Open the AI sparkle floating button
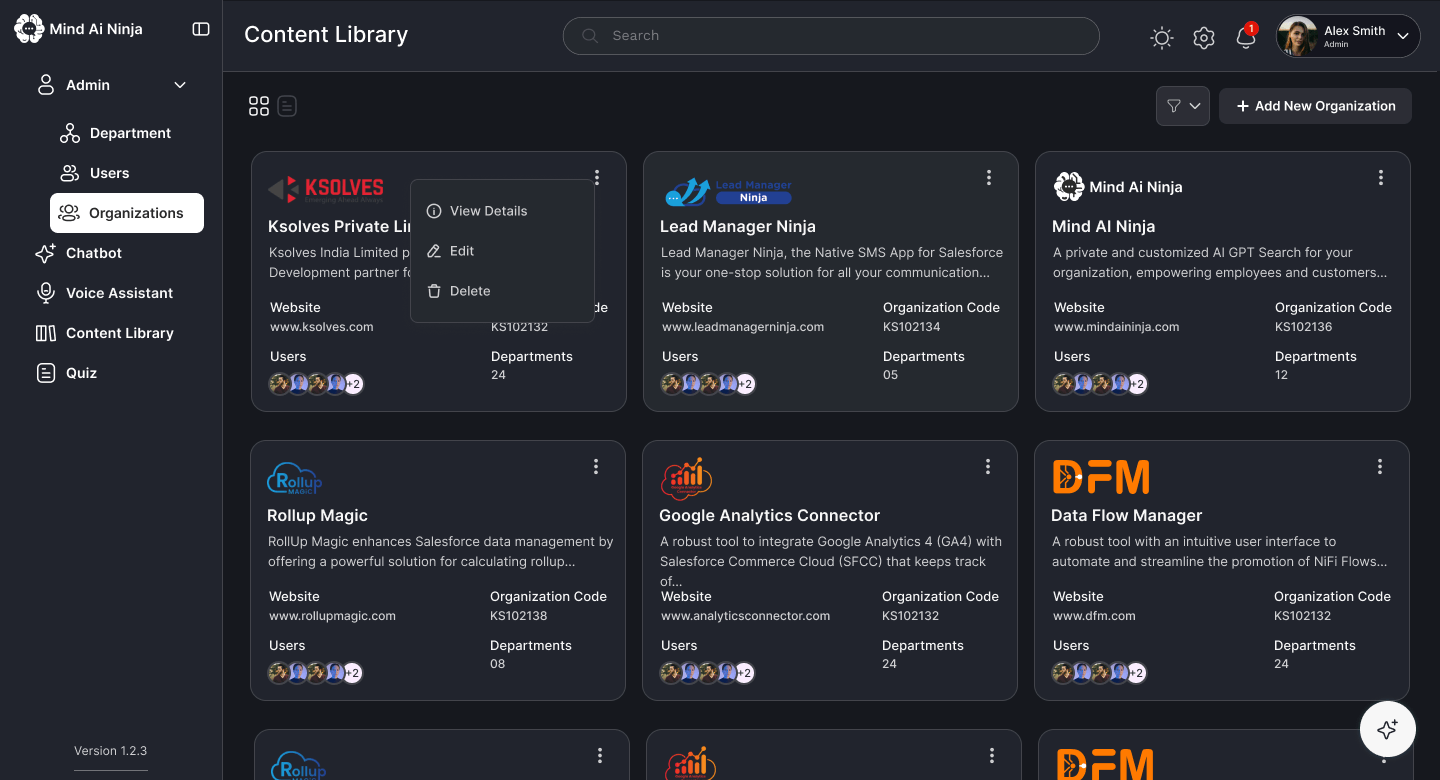Image resolution: width=1440 pixels, height=780 pixels. (x=1387, y=729)
